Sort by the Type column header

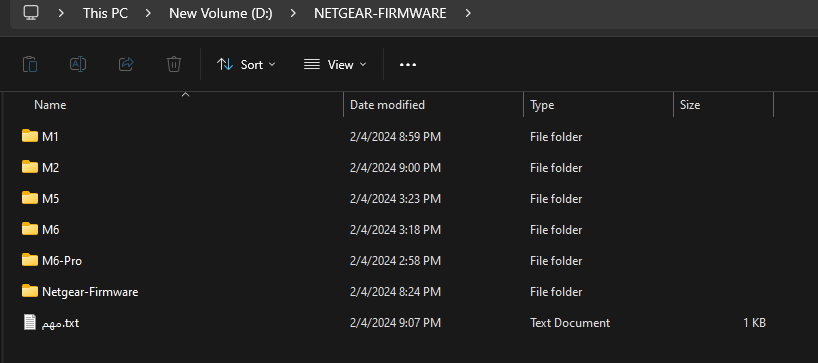[542, 105]
